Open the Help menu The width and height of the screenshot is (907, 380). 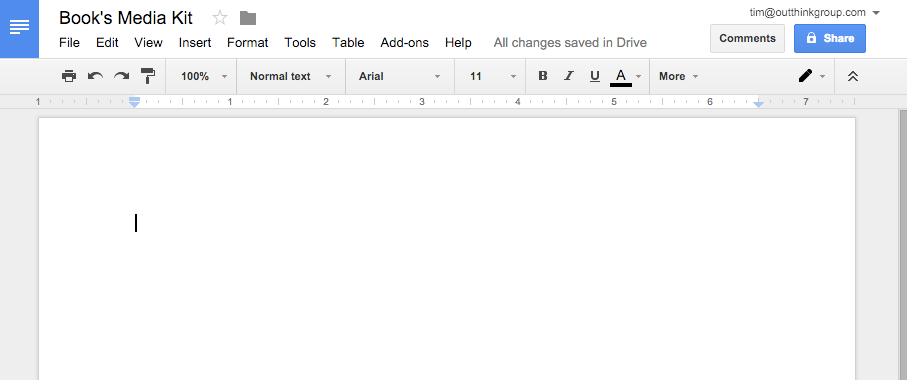pyautogui.click(x=458, y=43)
